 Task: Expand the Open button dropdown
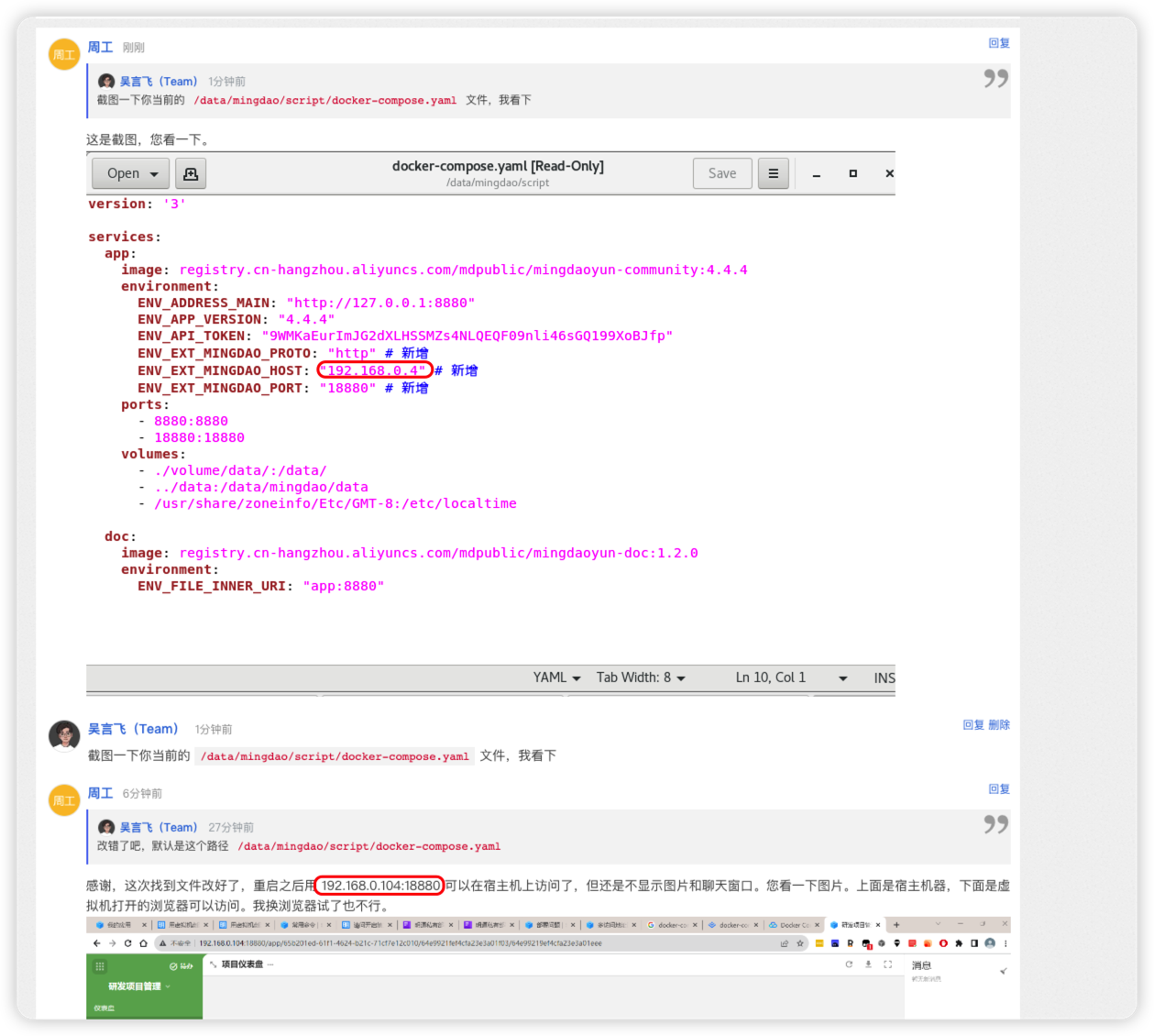[x=154, y=173]
